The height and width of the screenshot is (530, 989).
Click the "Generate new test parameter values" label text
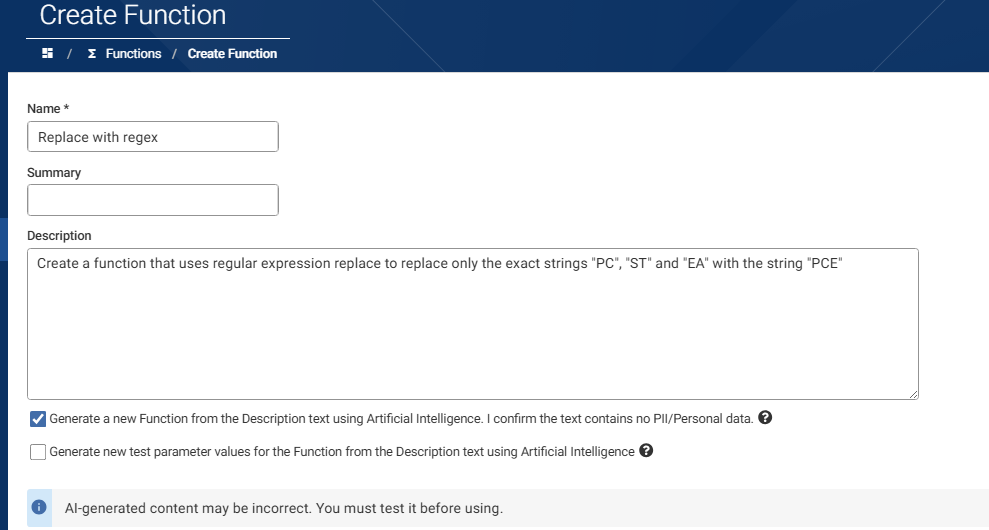pos(342,452)
